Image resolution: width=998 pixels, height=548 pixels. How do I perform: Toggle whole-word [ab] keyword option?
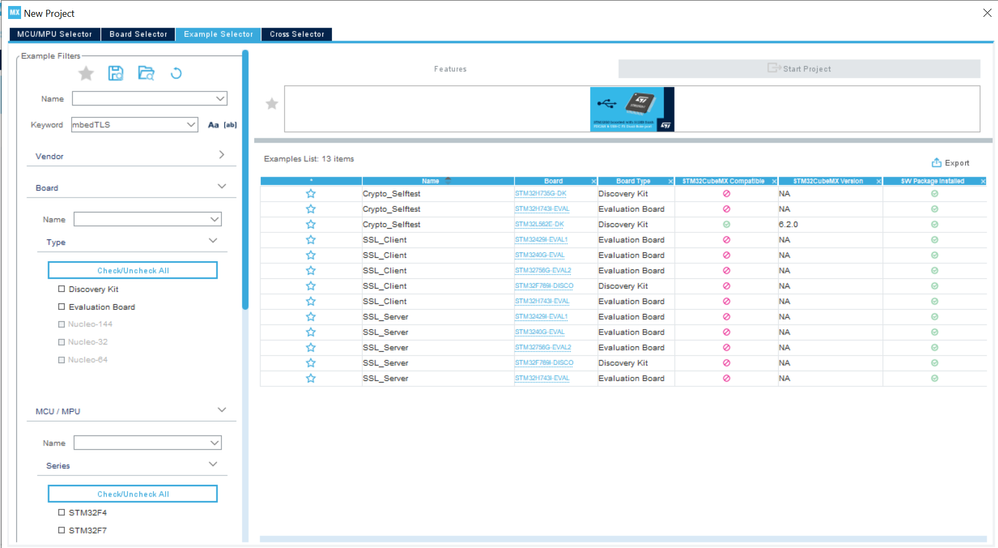point(230,125)
